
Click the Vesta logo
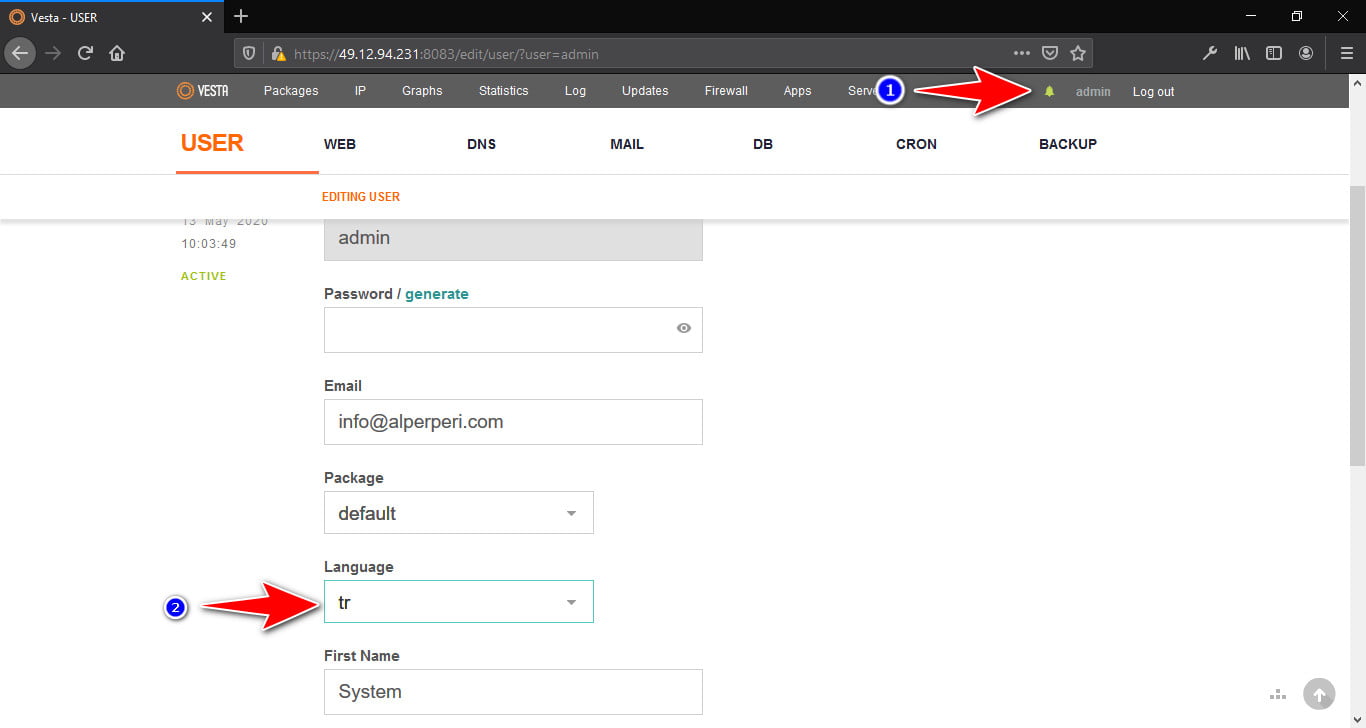(202, 90)
